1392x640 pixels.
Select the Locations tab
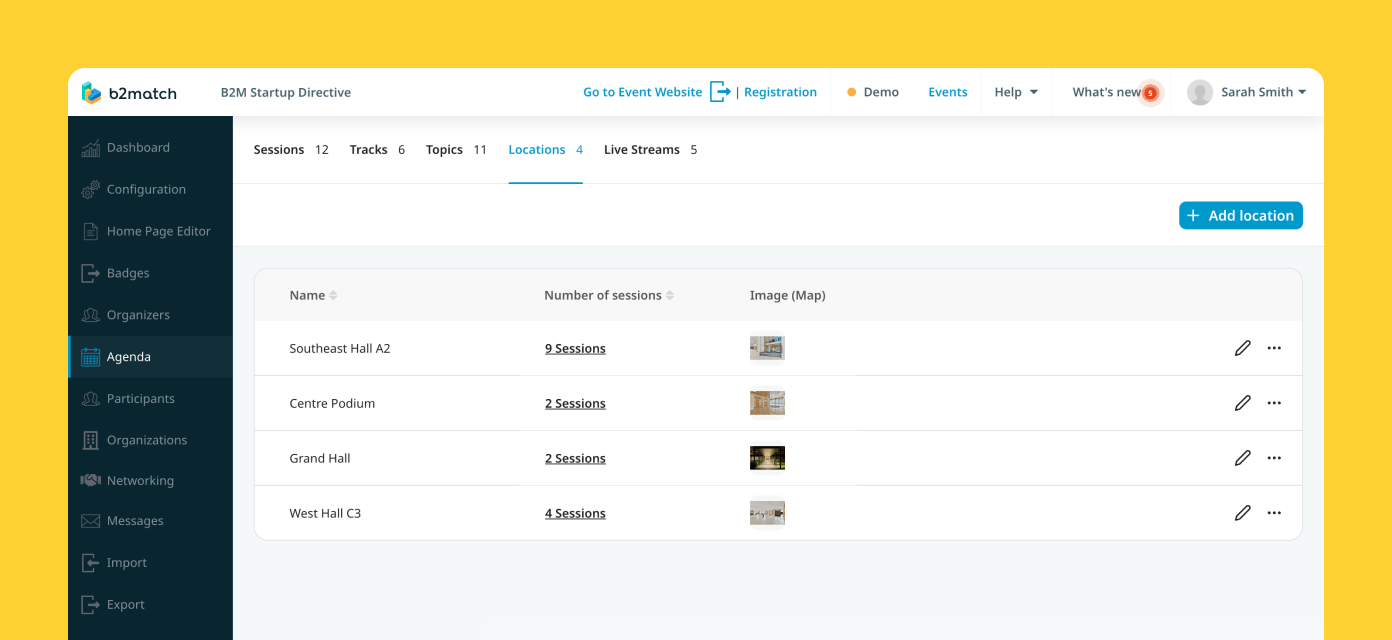[546, 150]
